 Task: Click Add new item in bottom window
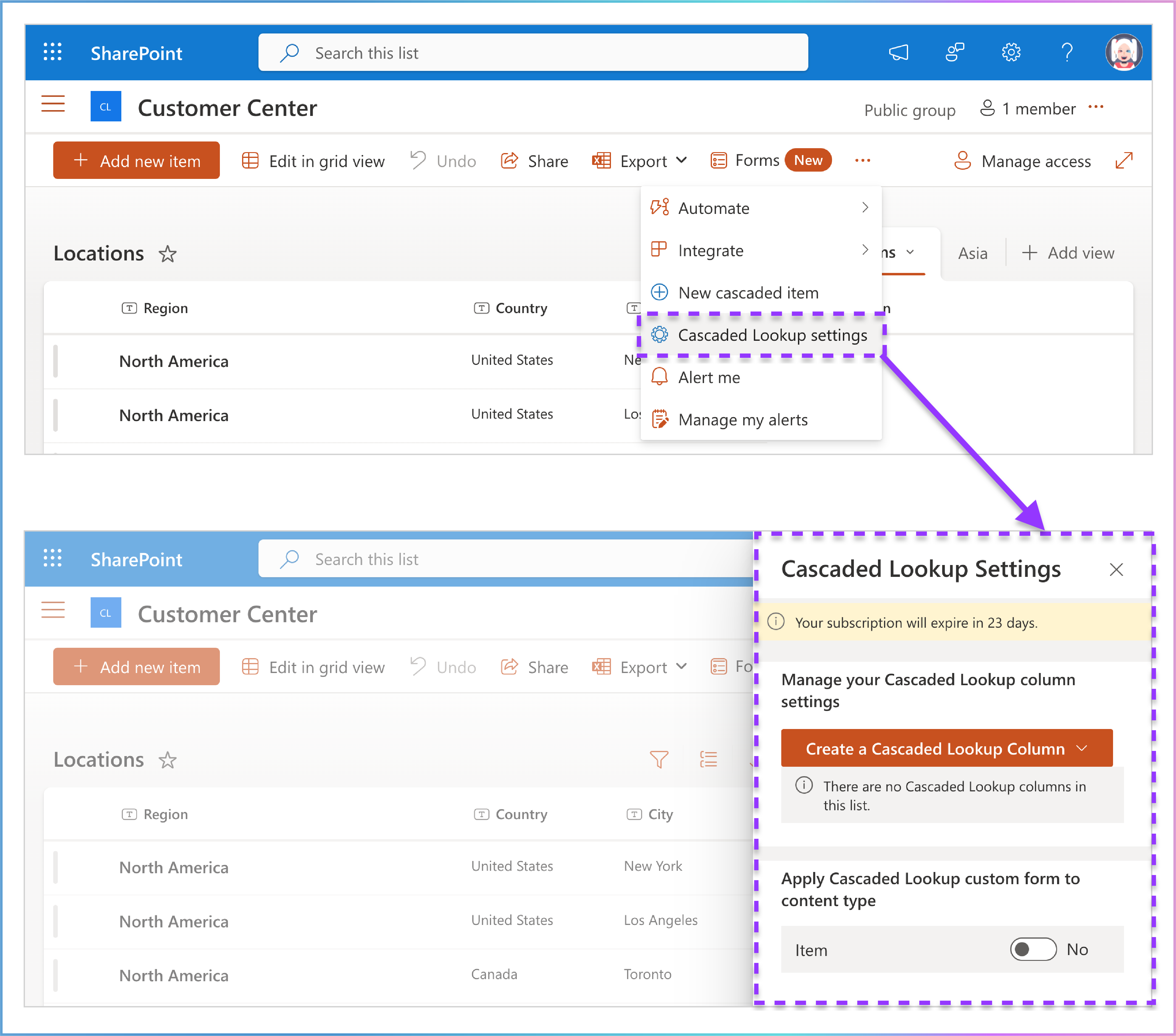[136, 667]
